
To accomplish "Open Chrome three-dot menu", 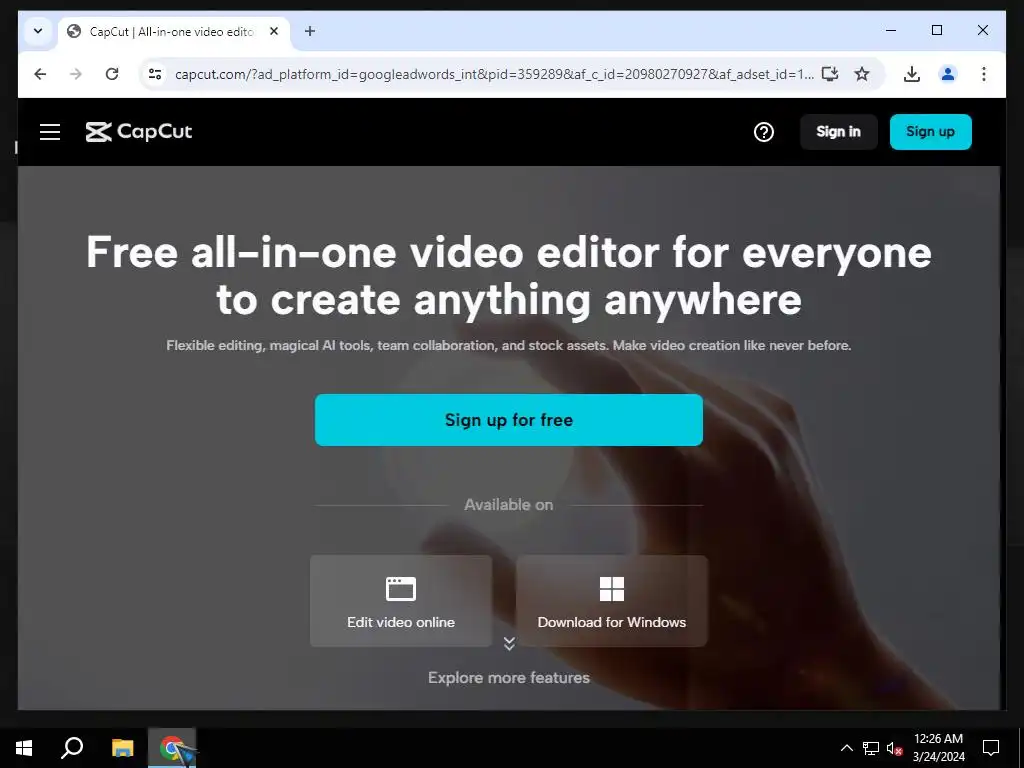I will 984,74.
